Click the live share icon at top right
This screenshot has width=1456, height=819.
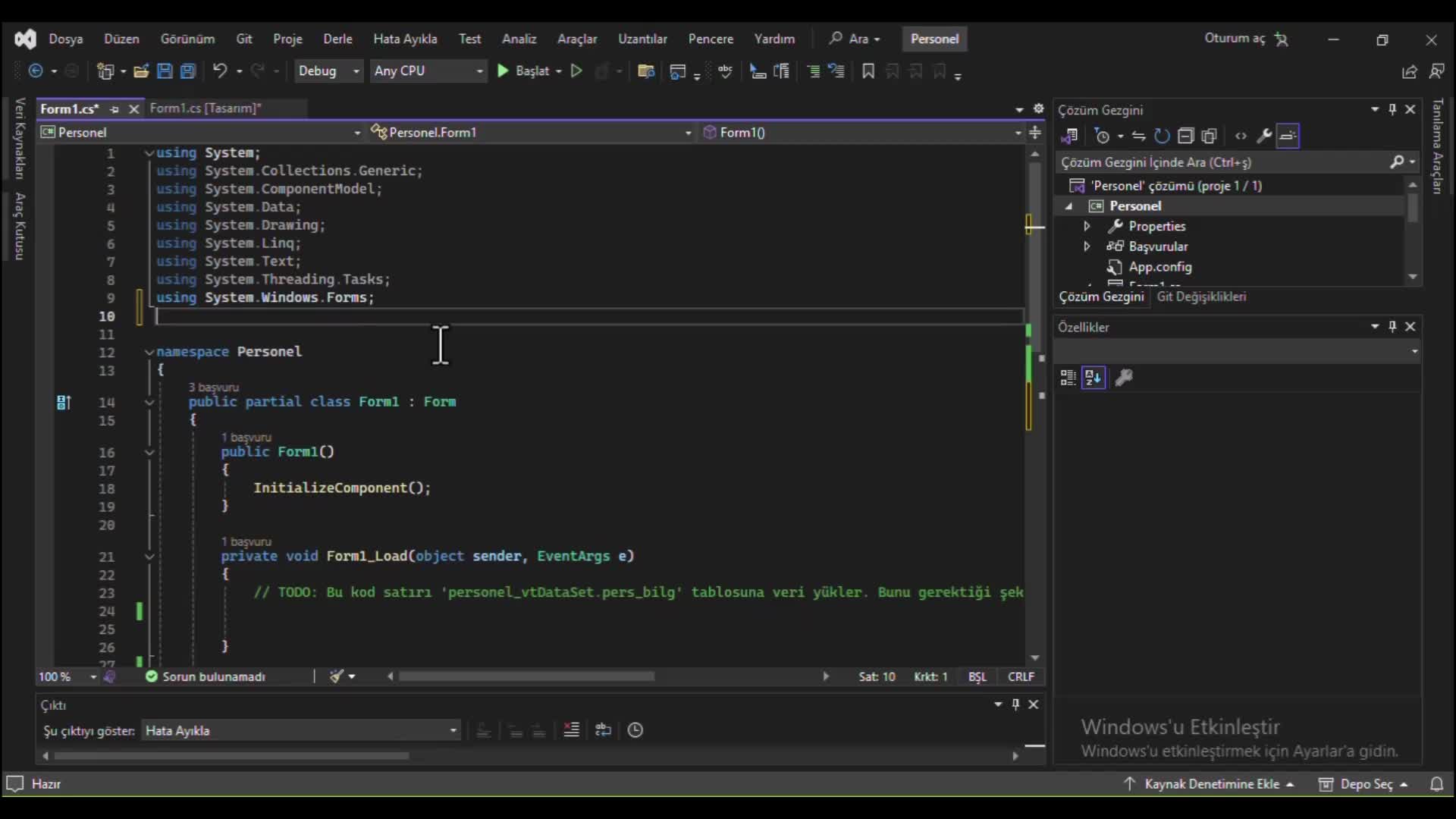pos(1410,71)
